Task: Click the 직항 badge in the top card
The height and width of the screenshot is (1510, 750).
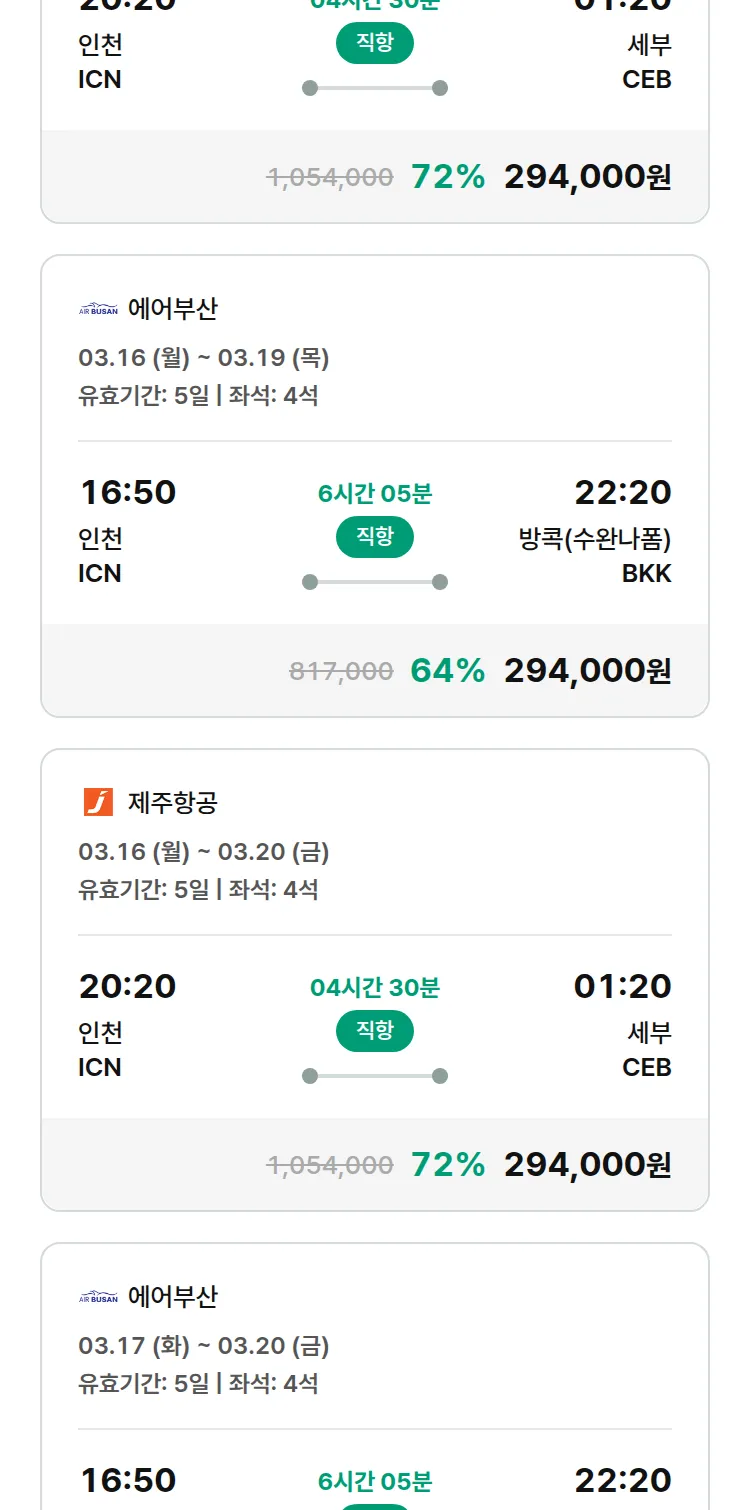Action: [374, 43]
